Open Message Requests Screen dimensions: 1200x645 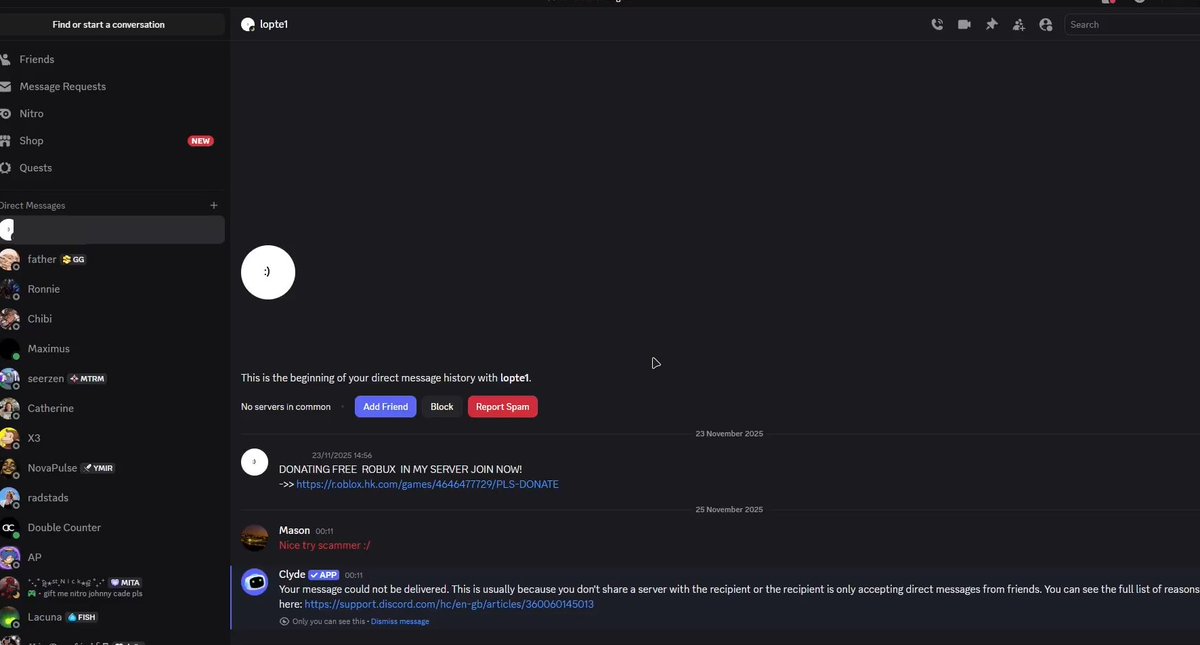point(112,86)
